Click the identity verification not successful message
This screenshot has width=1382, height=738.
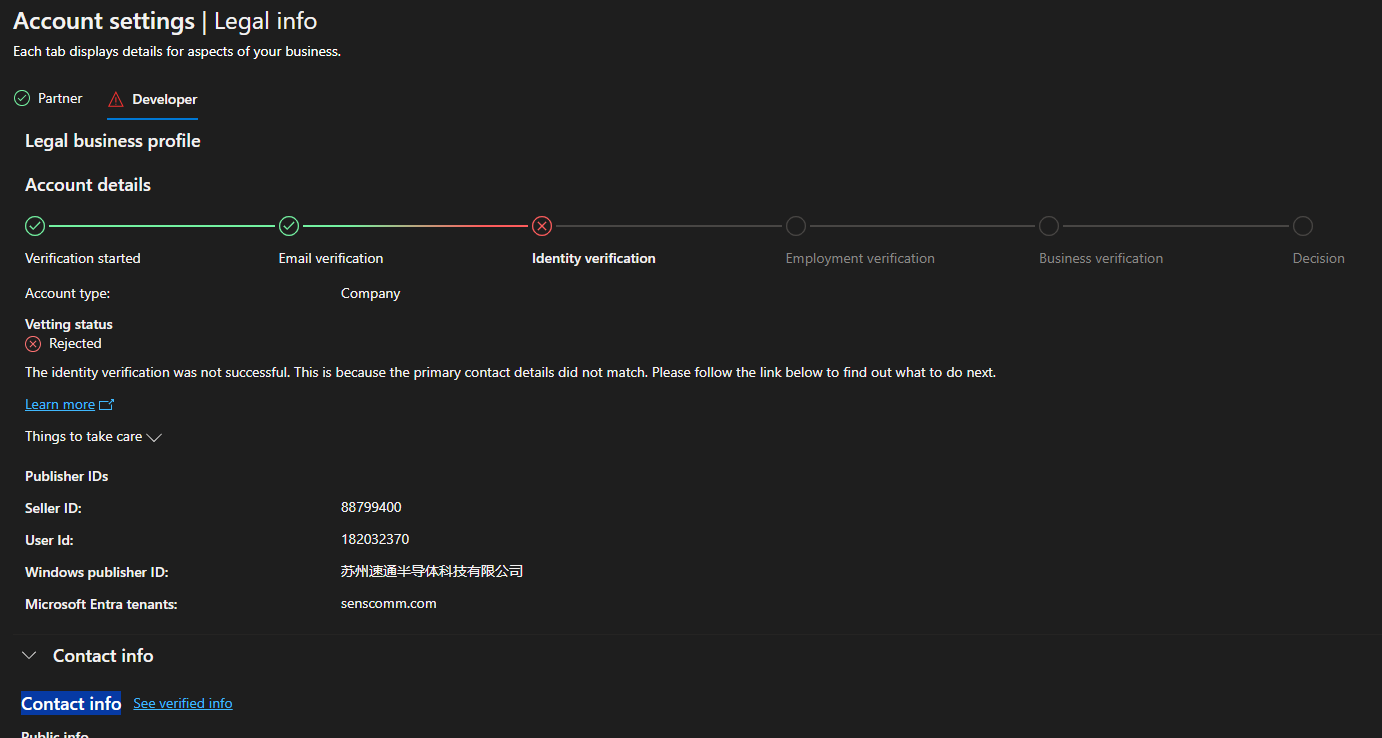(x=510, y=372)
